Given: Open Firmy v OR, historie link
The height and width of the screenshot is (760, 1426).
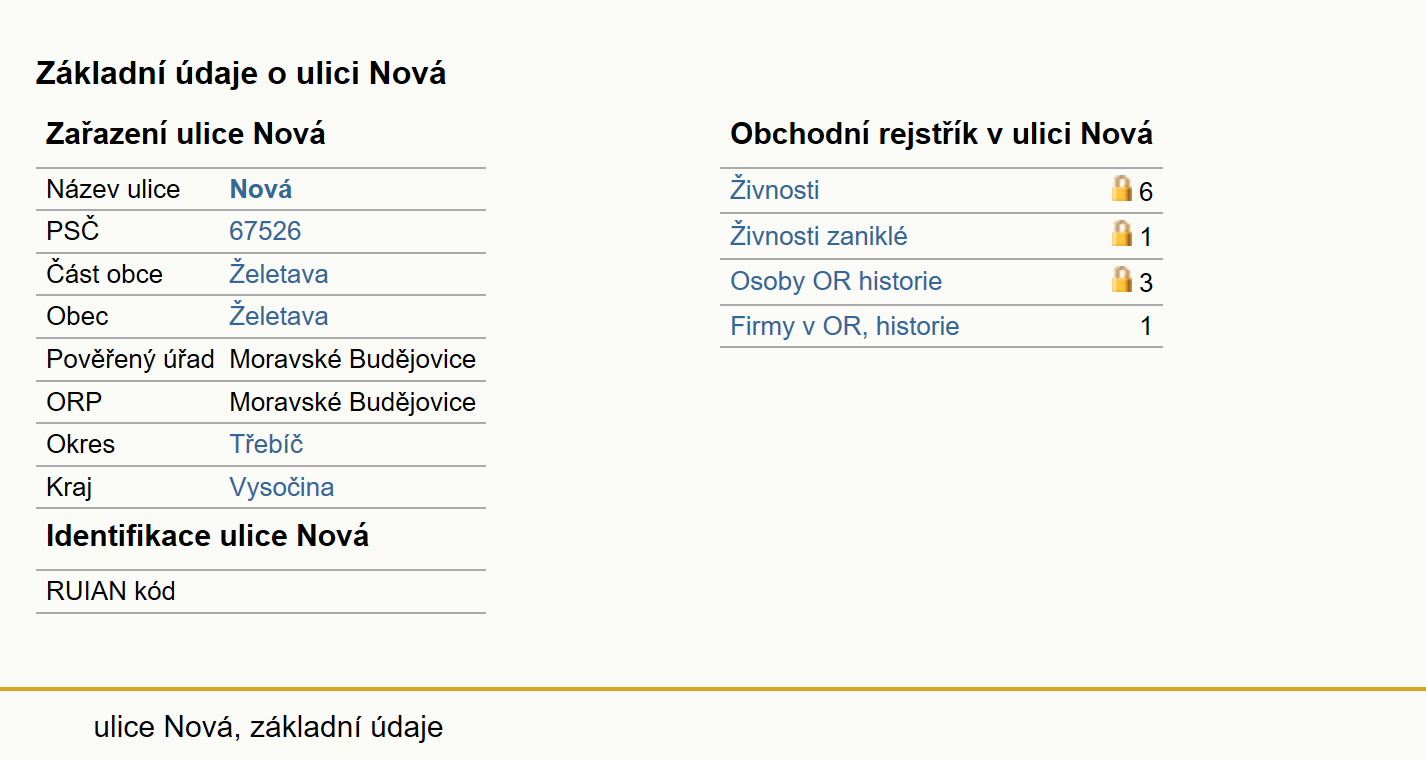Looking at the screenshot, I should pyautogui.click(x=845, y=326).
